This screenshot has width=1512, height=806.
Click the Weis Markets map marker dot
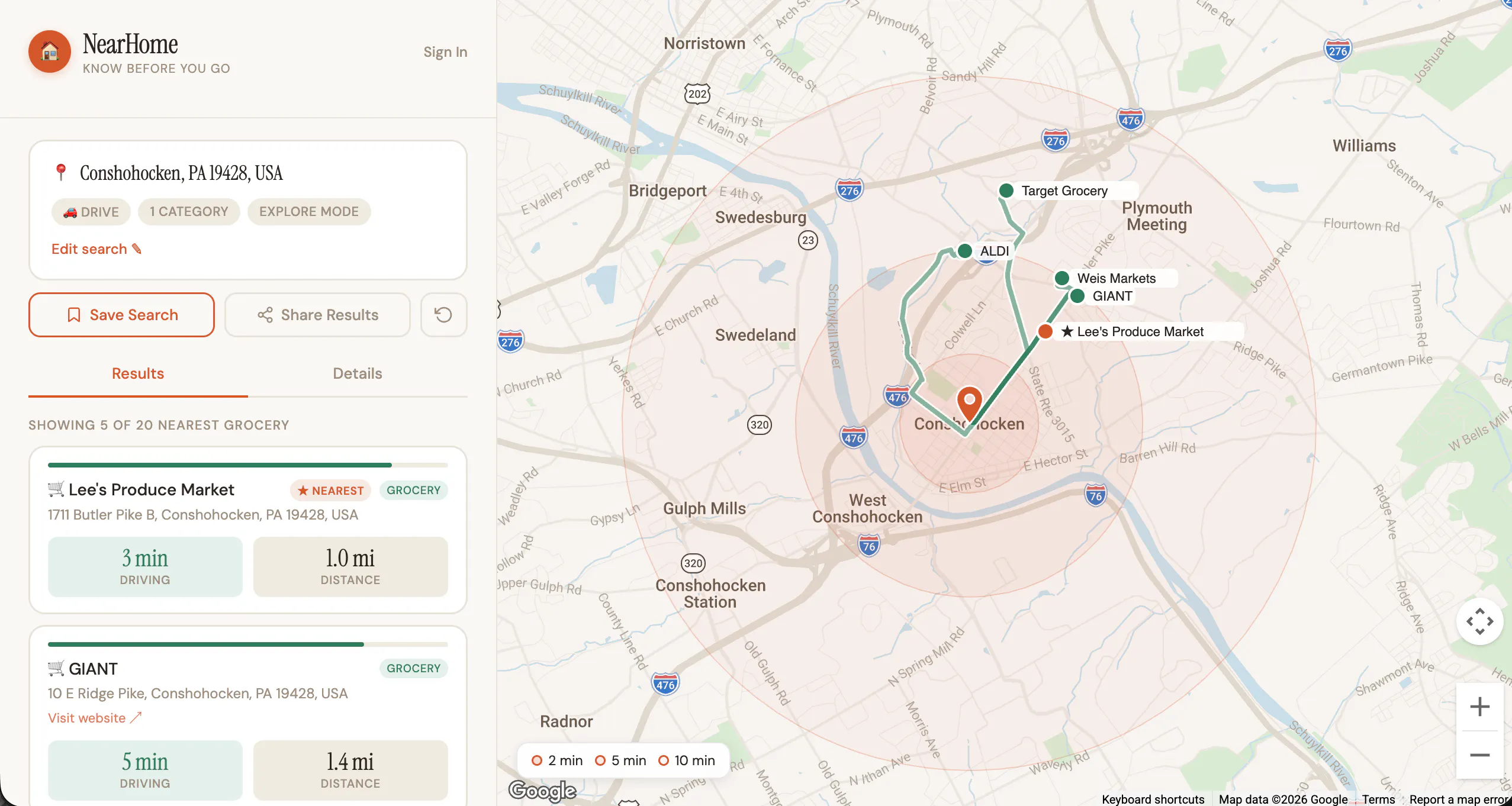tap(1061, 278)
